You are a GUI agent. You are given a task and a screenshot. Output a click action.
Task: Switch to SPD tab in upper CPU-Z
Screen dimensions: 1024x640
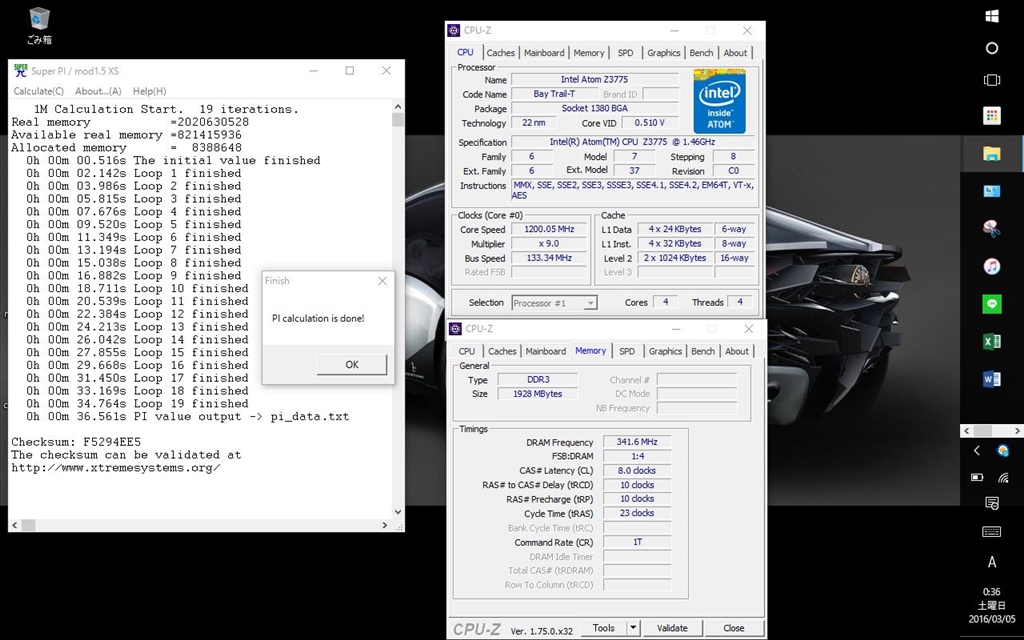pyautogui.click(x=626, y=53)
